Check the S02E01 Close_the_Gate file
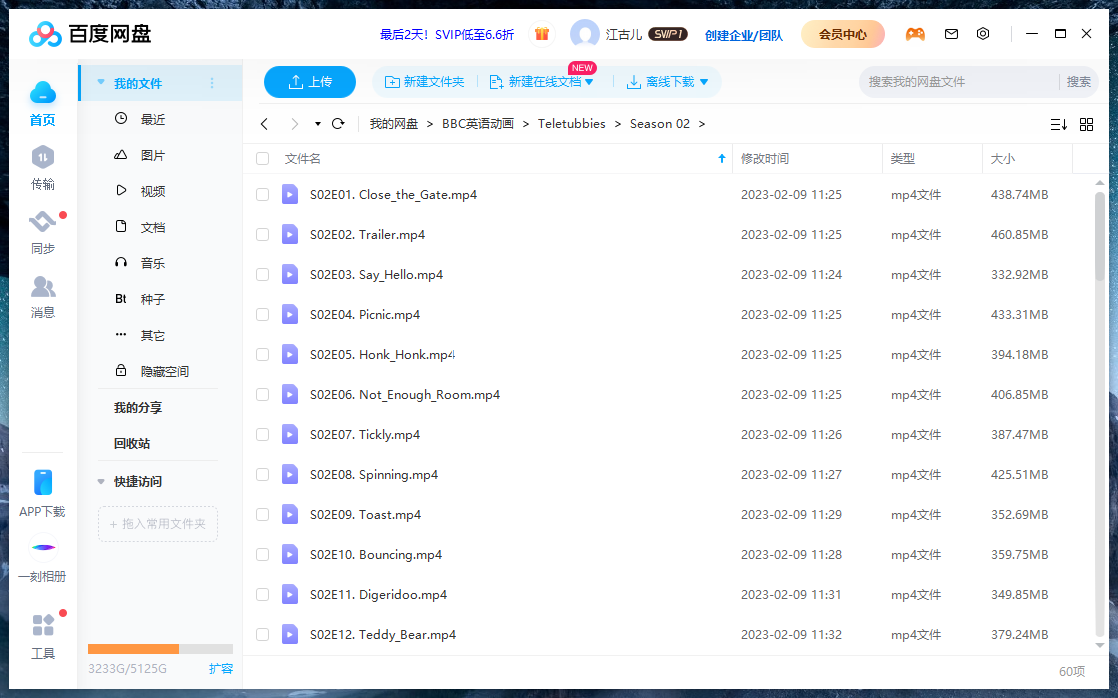 (x=262, y=194)
